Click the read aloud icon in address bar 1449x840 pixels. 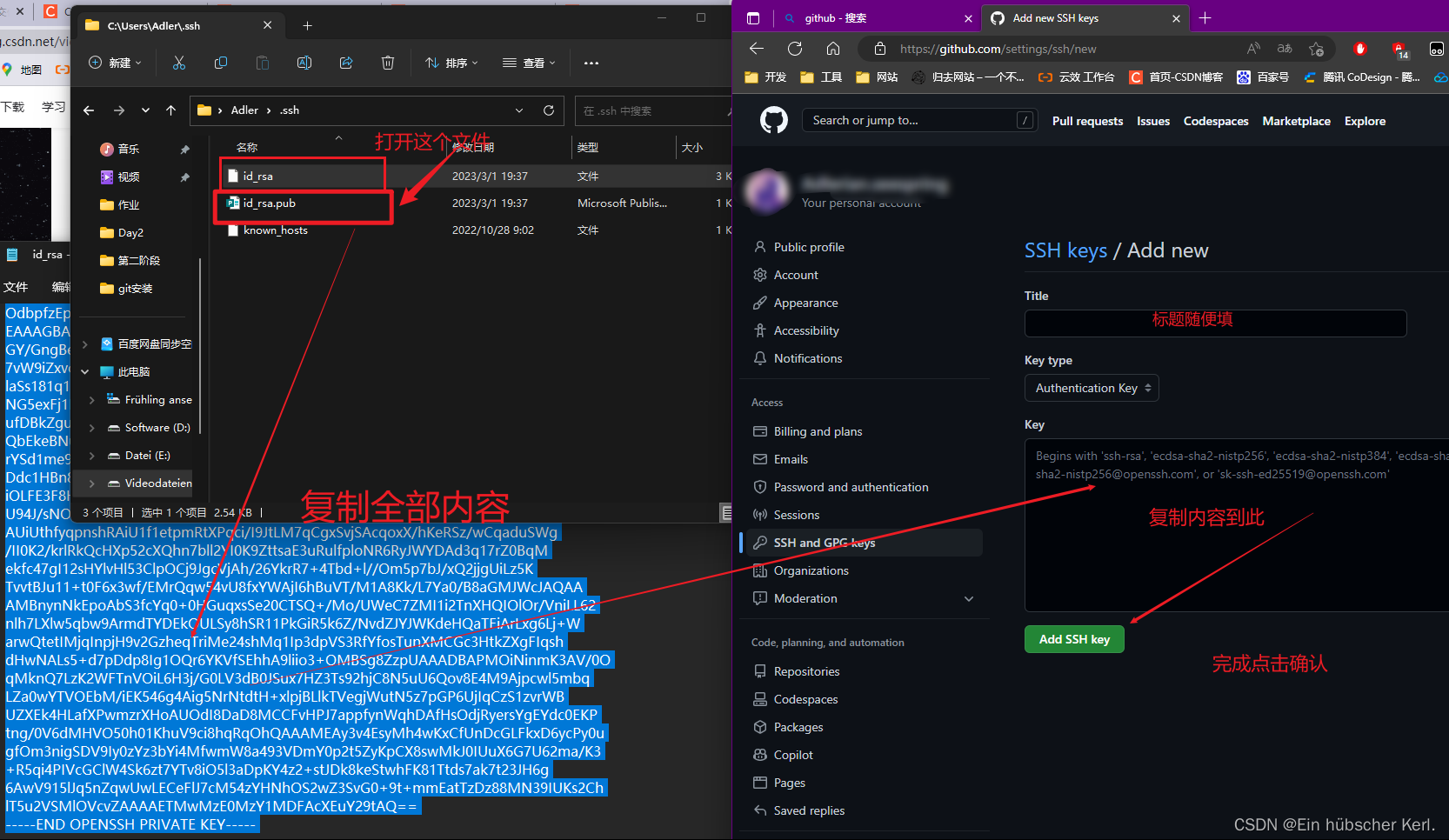[x=1253, y=49]
